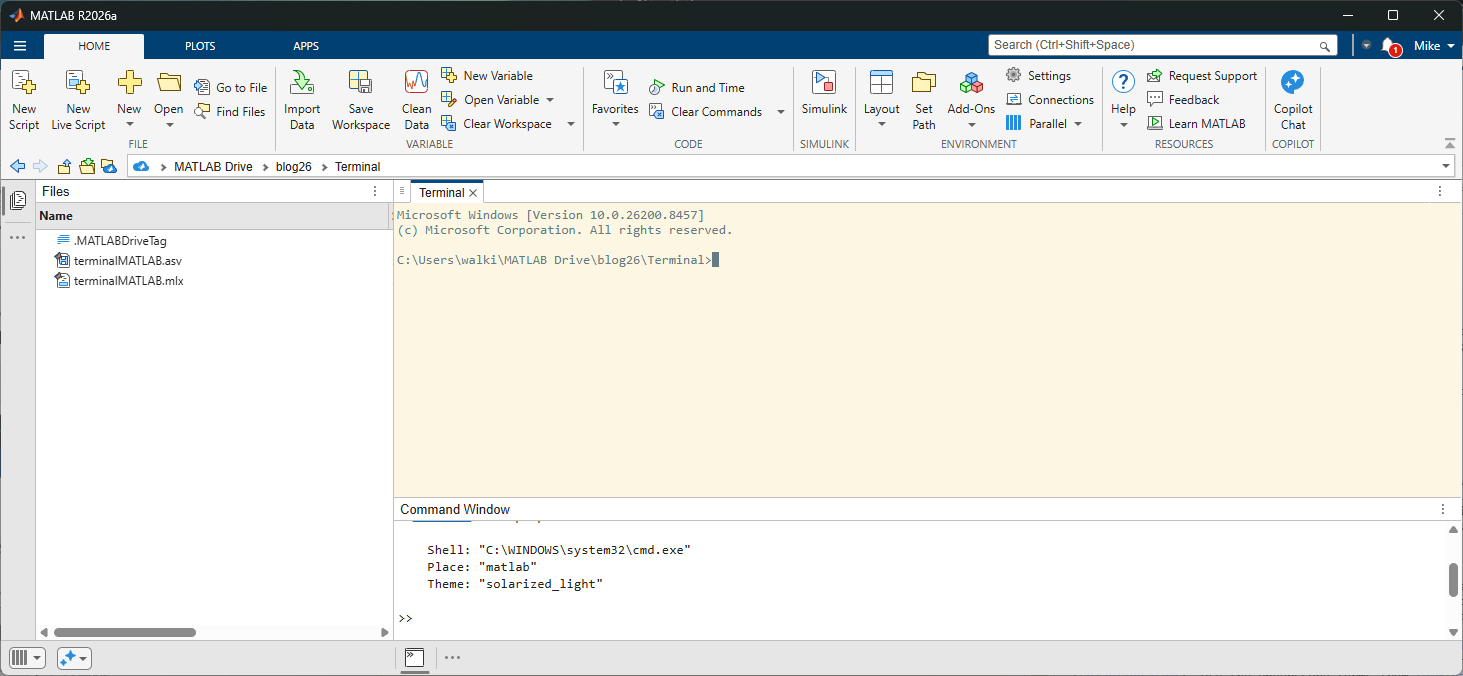The height and width of the screenshot is (676, 1463).
Task: Close the Terminal tab
Action: pyautogui.click(x=474, y=193)
